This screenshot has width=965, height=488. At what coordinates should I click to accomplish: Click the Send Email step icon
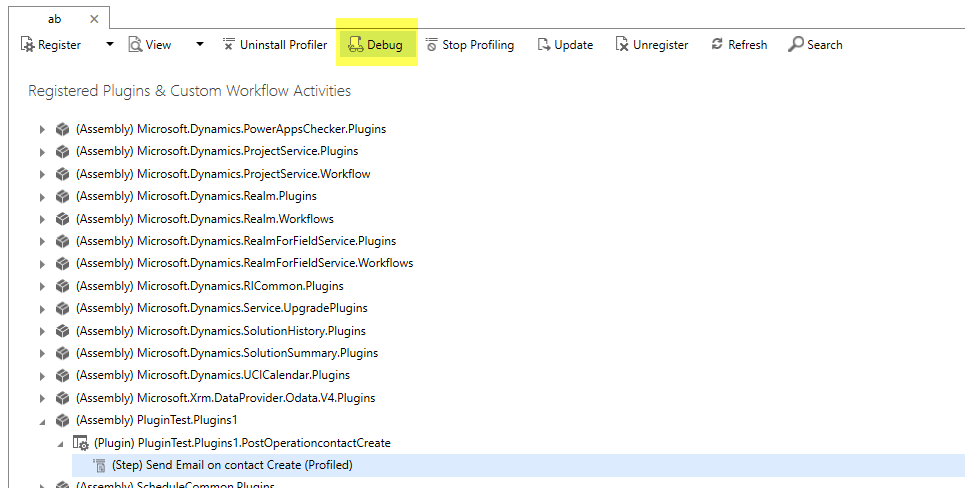(99, 465)
